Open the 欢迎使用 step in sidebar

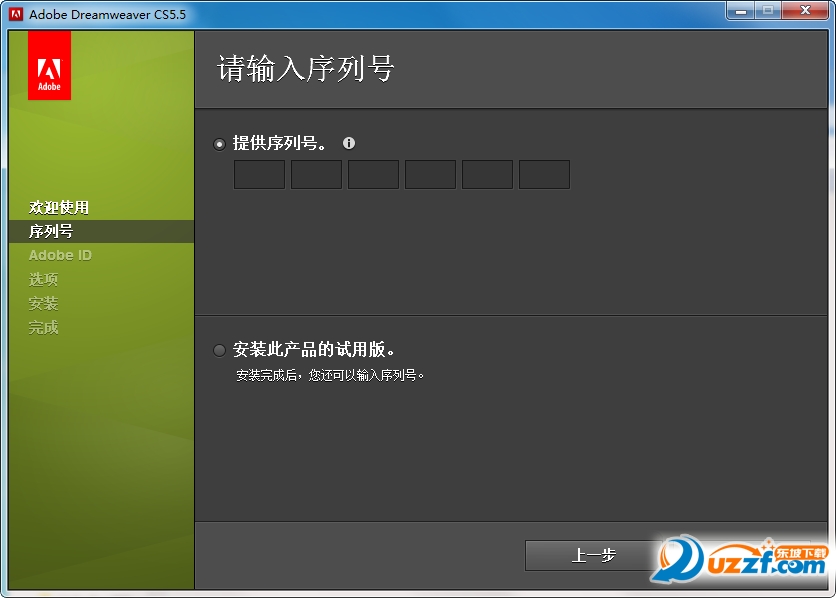tap(59, 207)
